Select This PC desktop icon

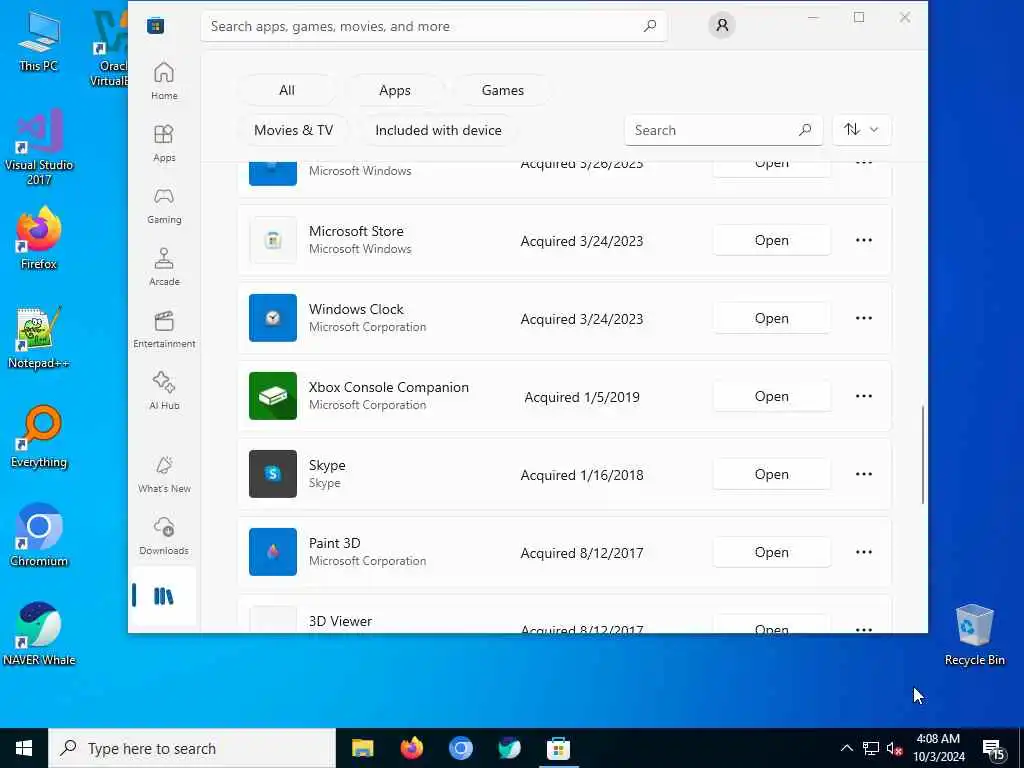[39, 42]
